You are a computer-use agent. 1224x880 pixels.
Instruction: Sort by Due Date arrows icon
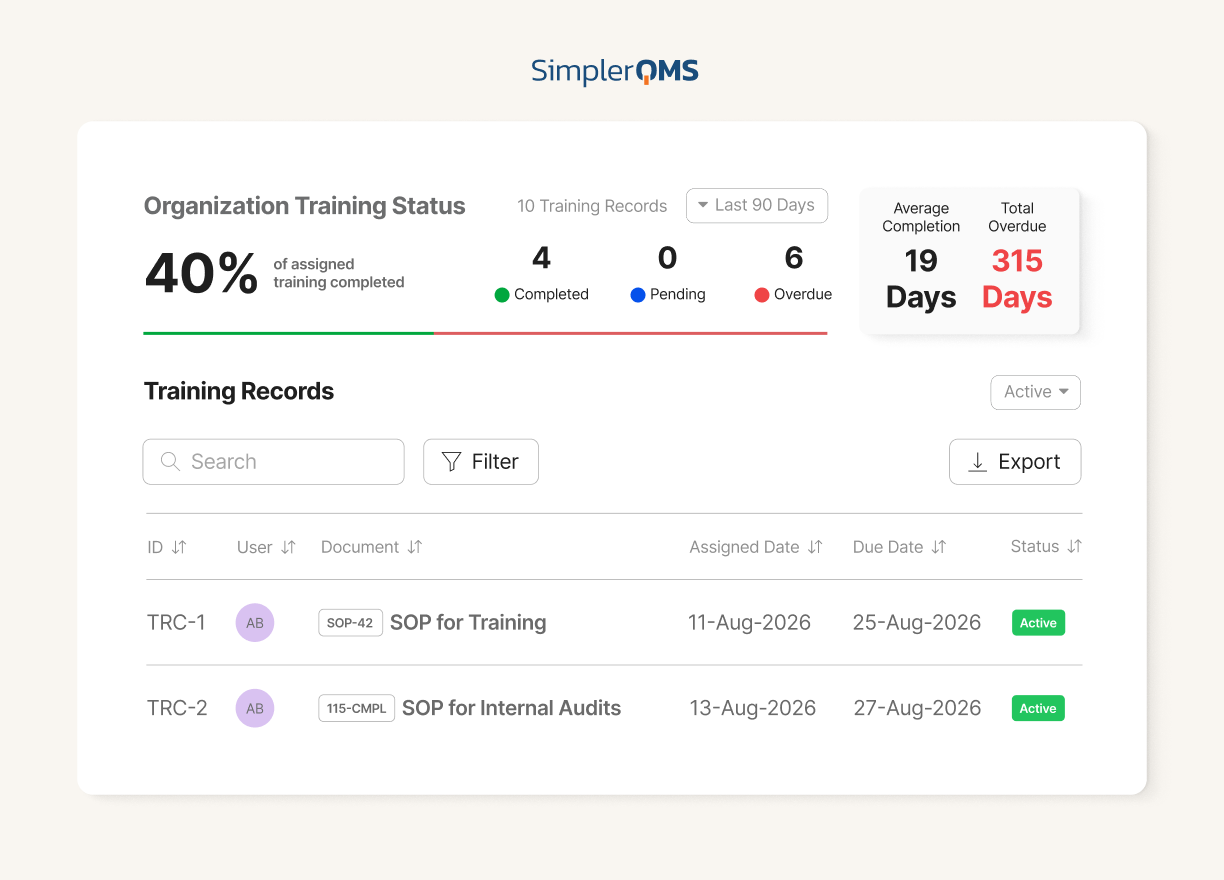938,547
